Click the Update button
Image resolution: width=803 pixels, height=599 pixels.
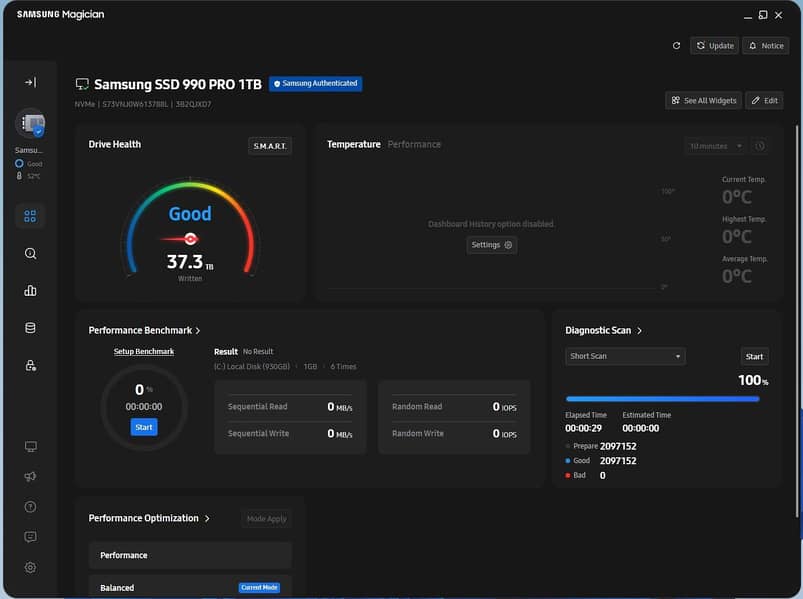[x=714, y=46]
